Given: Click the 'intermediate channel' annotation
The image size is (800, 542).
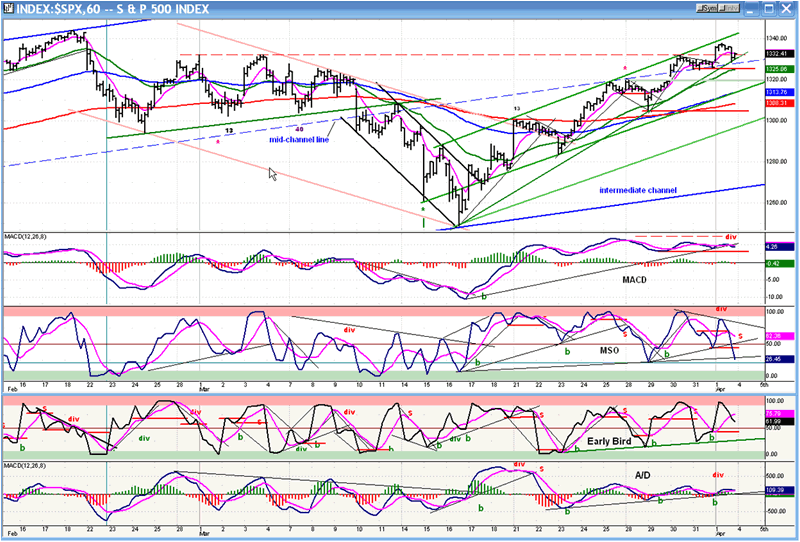Looking at the screenshot, I should (x=638, y=190).
